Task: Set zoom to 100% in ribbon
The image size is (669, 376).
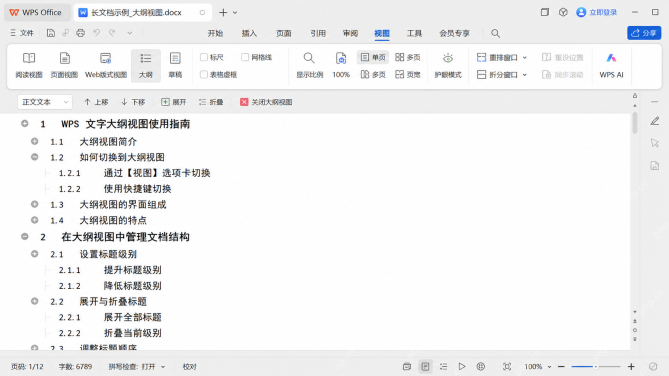Action: click(341, 65)
